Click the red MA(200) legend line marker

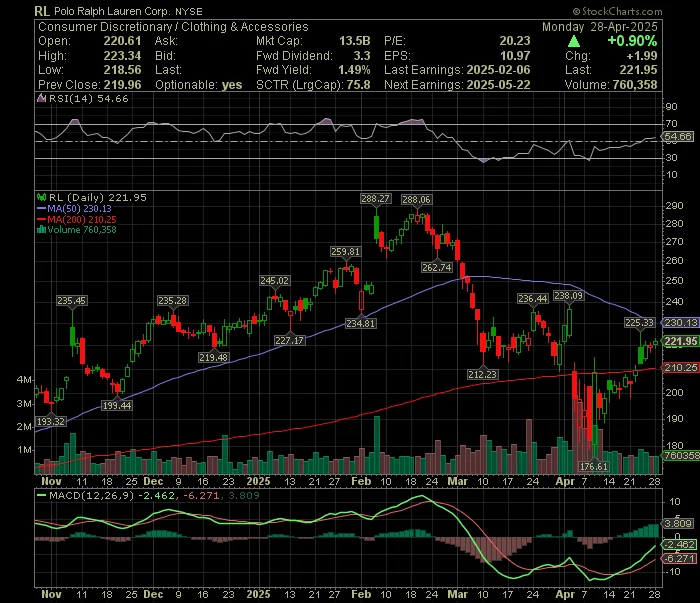[x=42, y=219]
